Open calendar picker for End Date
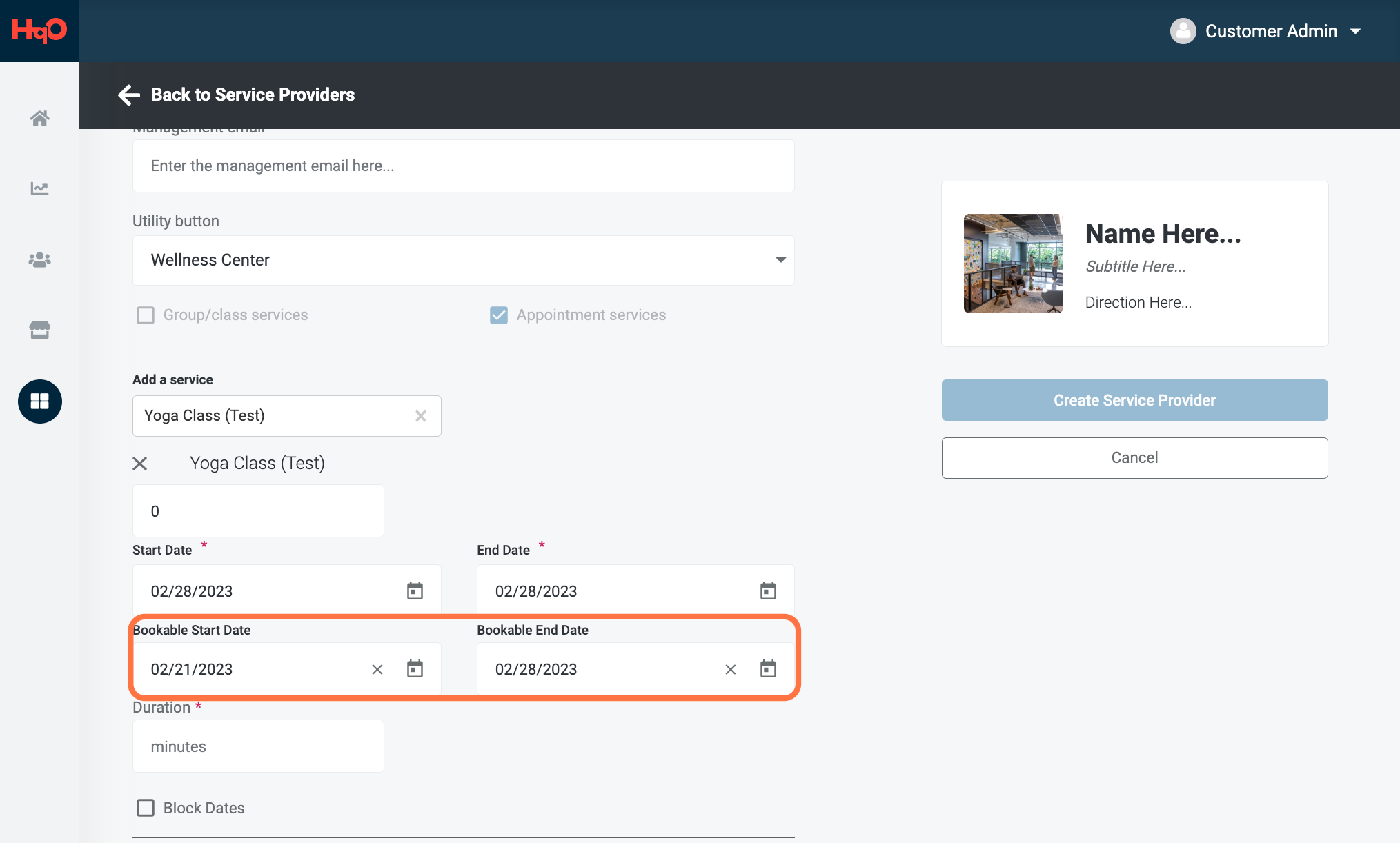Image resolution: width=1400 pixels, height=843 pixels. click(768, 591)
